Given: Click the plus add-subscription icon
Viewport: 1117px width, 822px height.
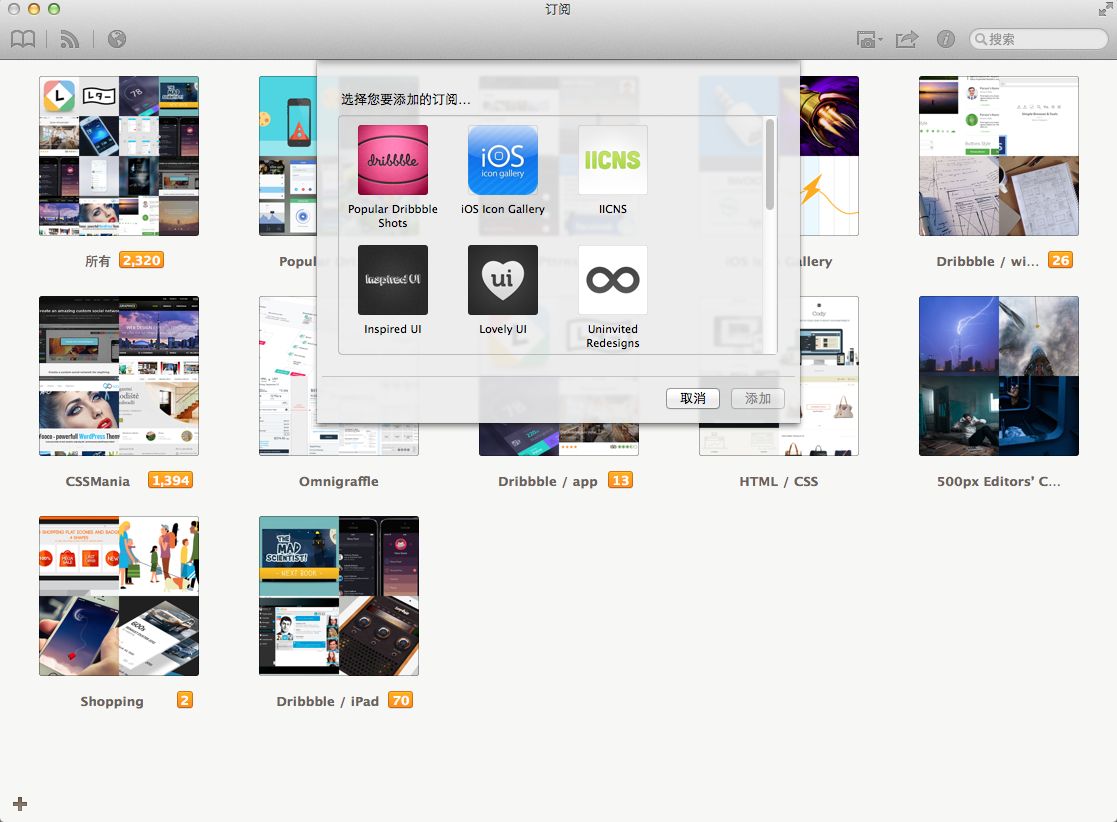Looking at the screenshot, I should pyautogui.click(x=20, y=803).
